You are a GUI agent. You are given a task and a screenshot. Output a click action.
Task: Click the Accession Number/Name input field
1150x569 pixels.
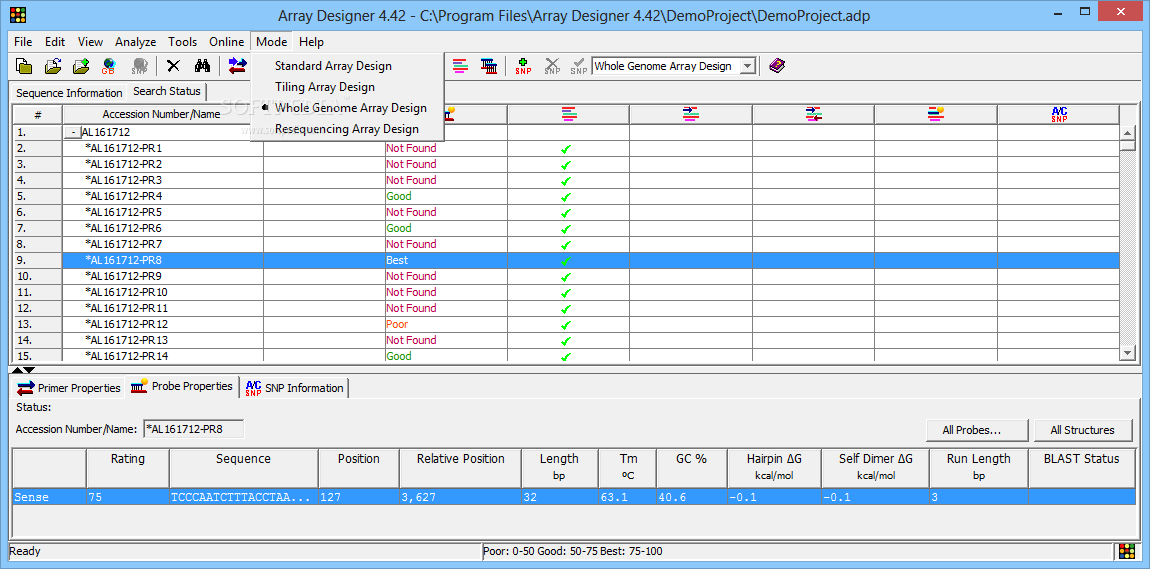pos(194,429)
